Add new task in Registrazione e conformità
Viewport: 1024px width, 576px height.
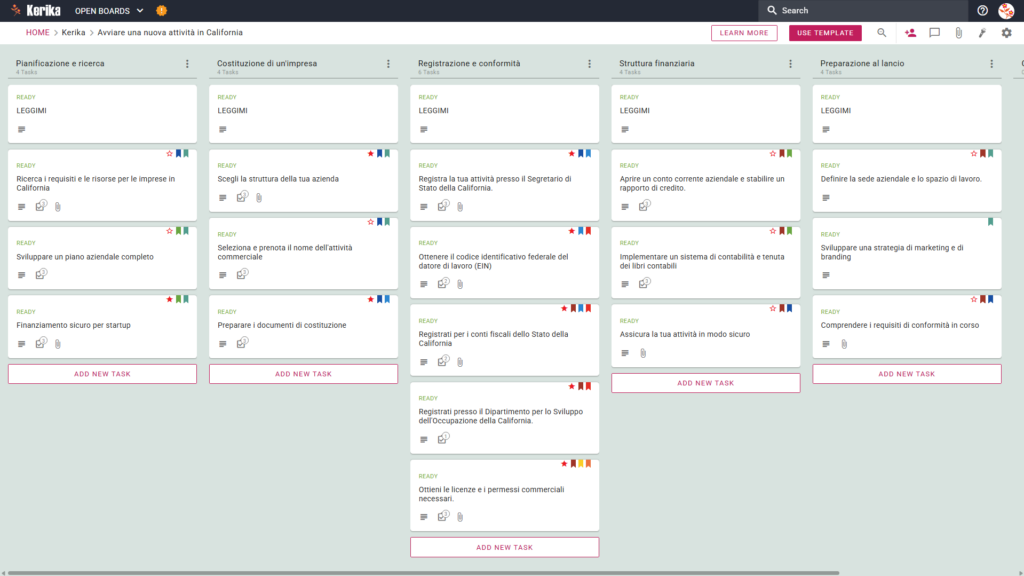click(x=505, y=547)
